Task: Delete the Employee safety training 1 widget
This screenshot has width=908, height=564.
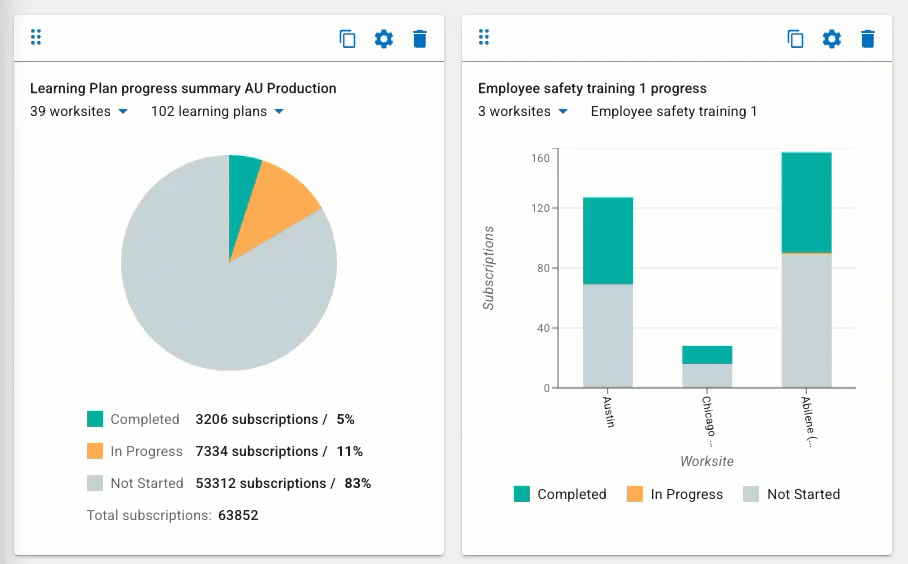Action: (x=867, y=39)
